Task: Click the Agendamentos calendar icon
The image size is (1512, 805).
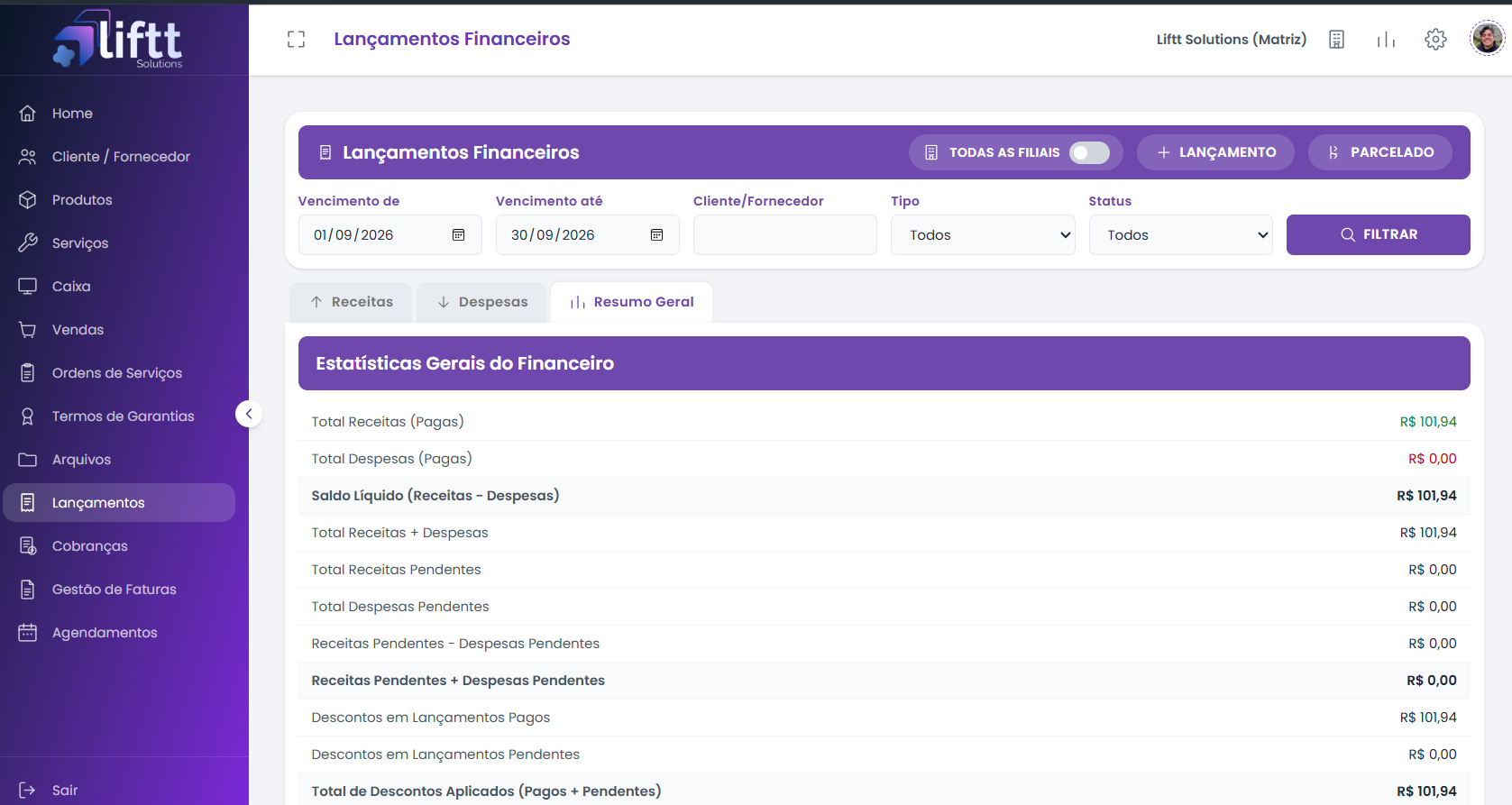Action: tap(28, 633)
